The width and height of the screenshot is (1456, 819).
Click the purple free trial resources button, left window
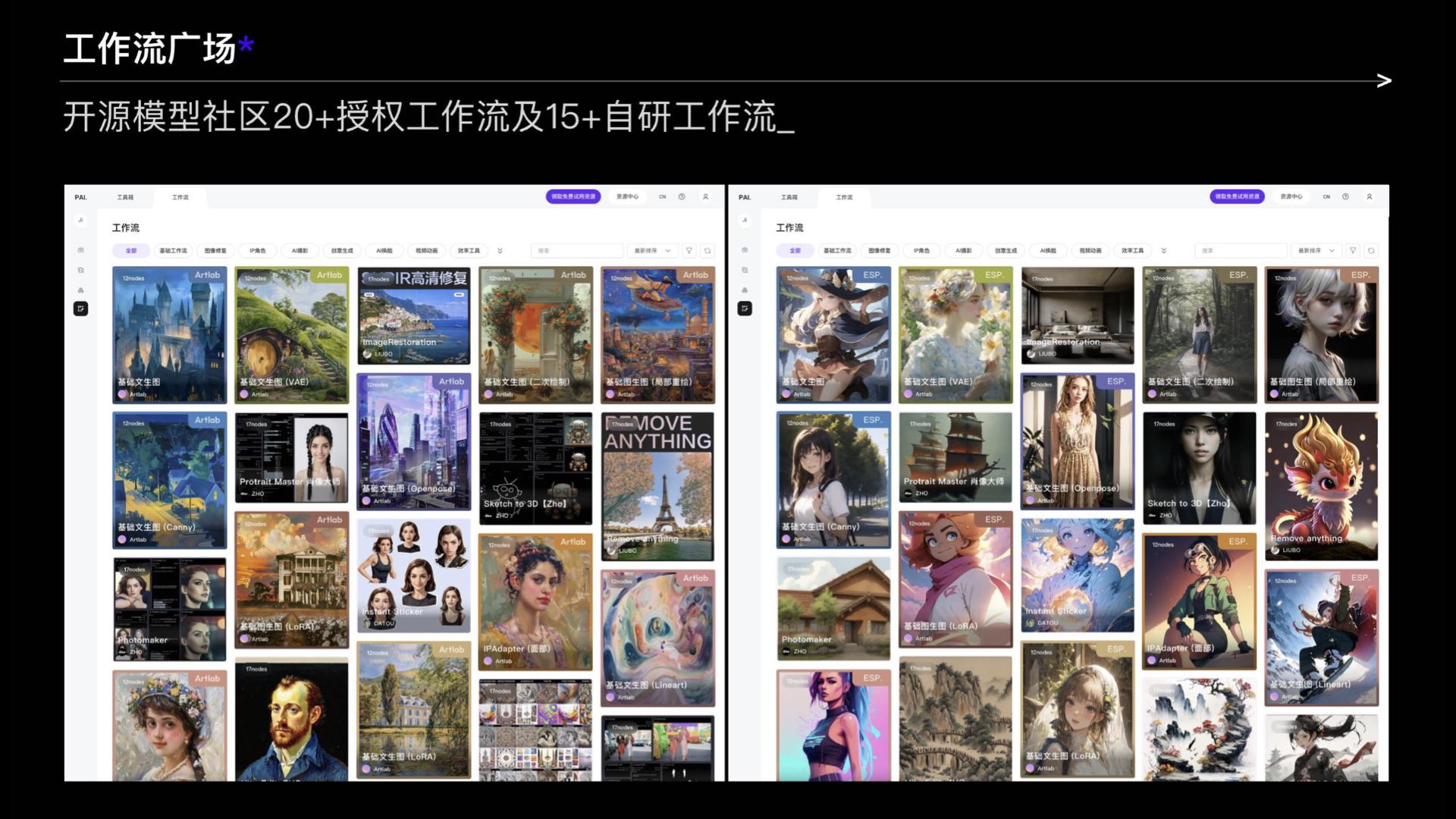[573, 196]
